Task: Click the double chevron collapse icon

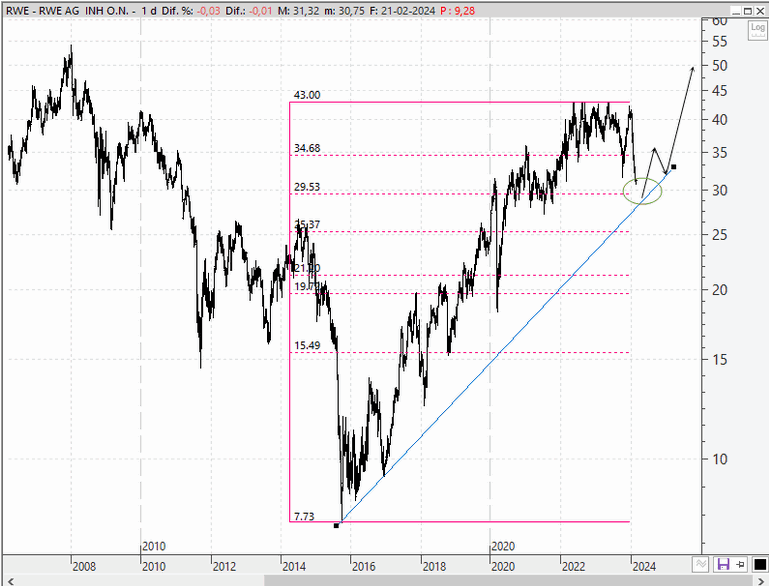Action: click(x=701, y=564)
